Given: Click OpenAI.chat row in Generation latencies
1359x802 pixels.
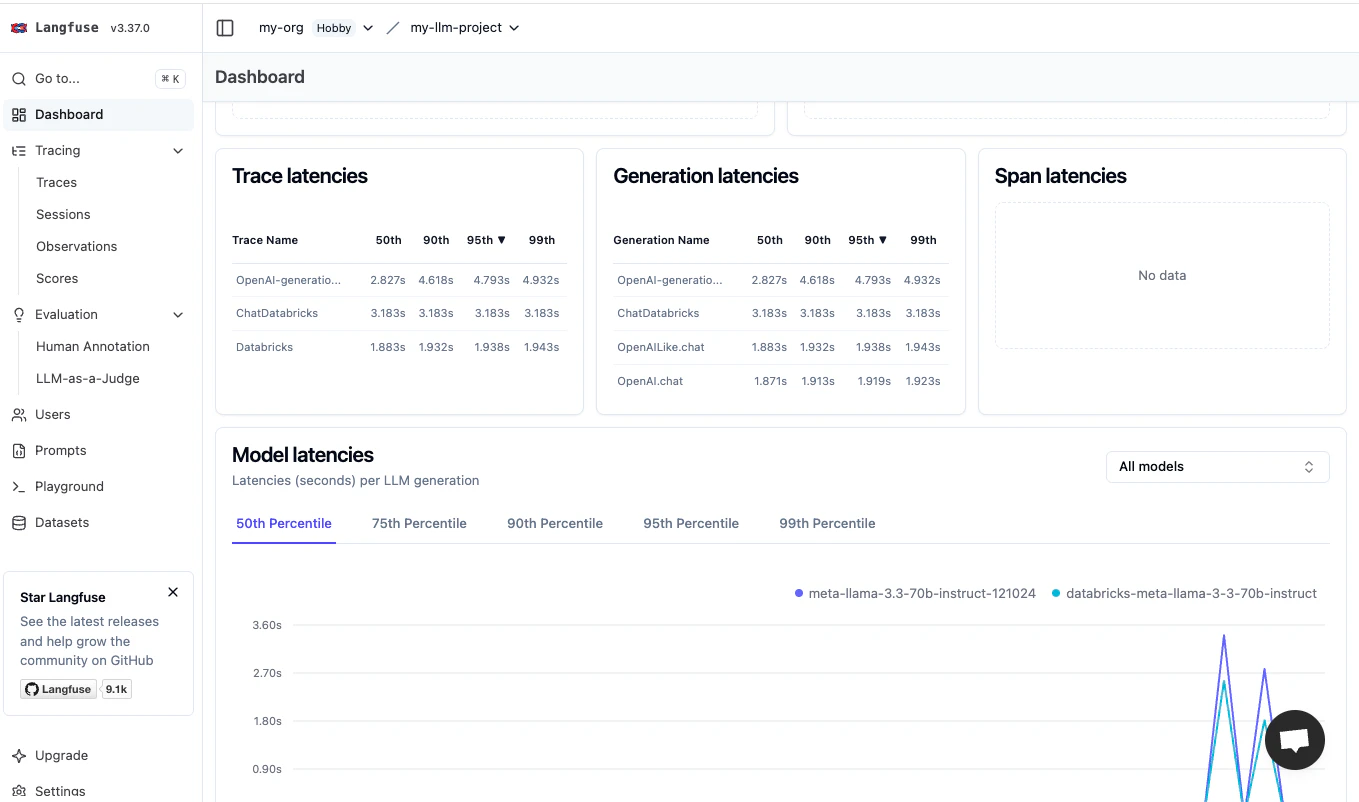Looking at the screenshot, I should click(x=780, y=382).
